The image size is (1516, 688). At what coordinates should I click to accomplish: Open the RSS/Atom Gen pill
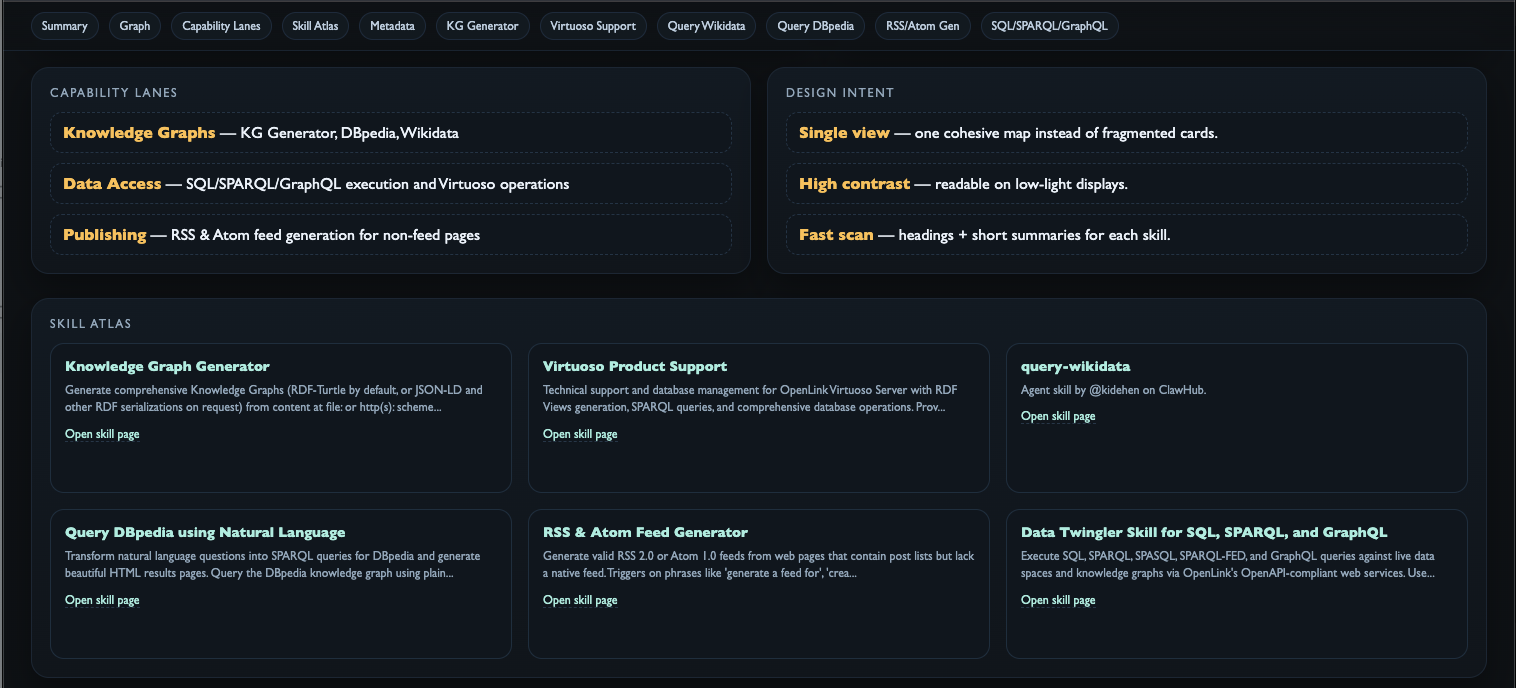coord(922,26)
